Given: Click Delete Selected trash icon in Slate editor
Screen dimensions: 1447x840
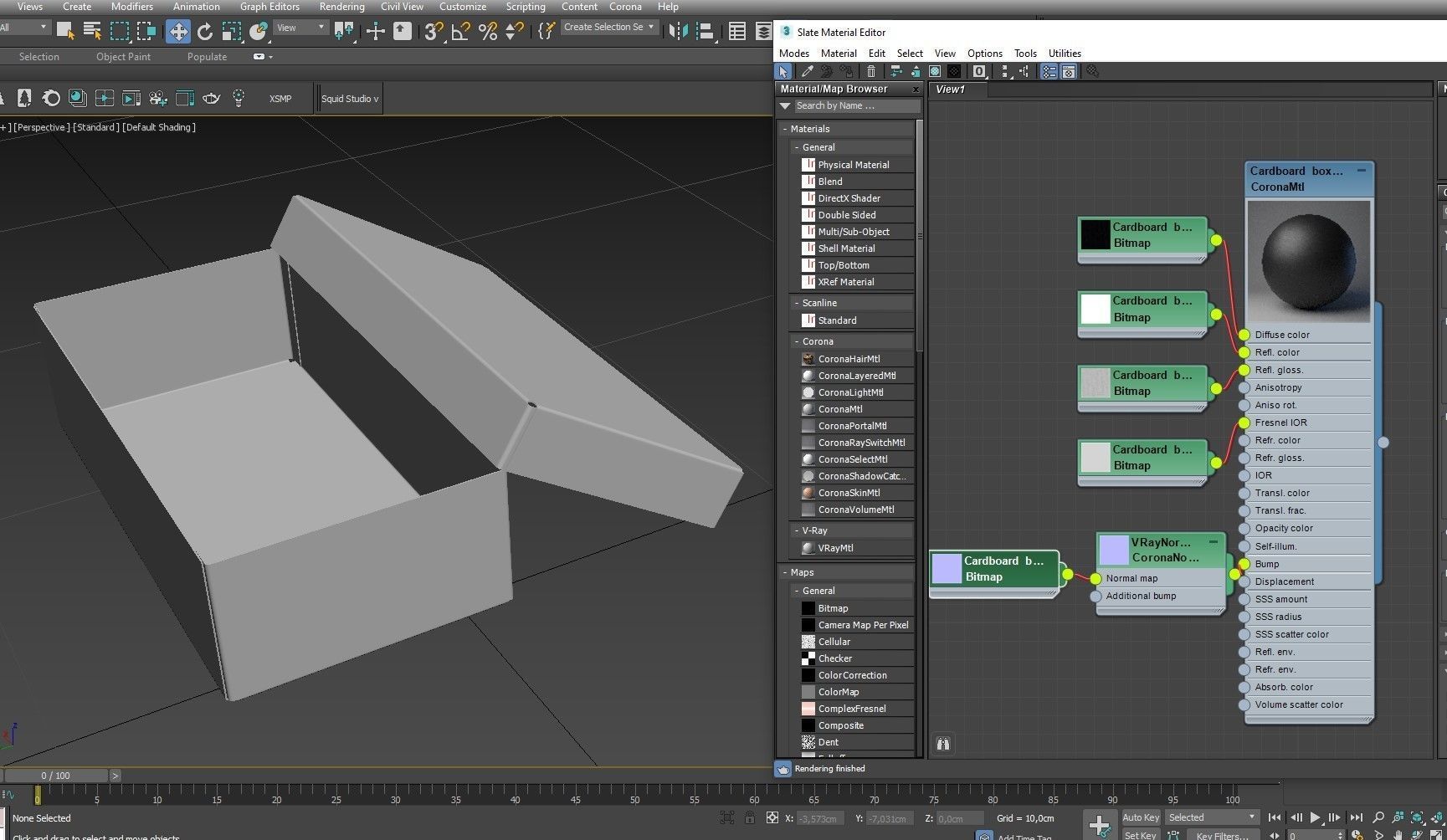Looking at the screenshot, I should (871, 72).
